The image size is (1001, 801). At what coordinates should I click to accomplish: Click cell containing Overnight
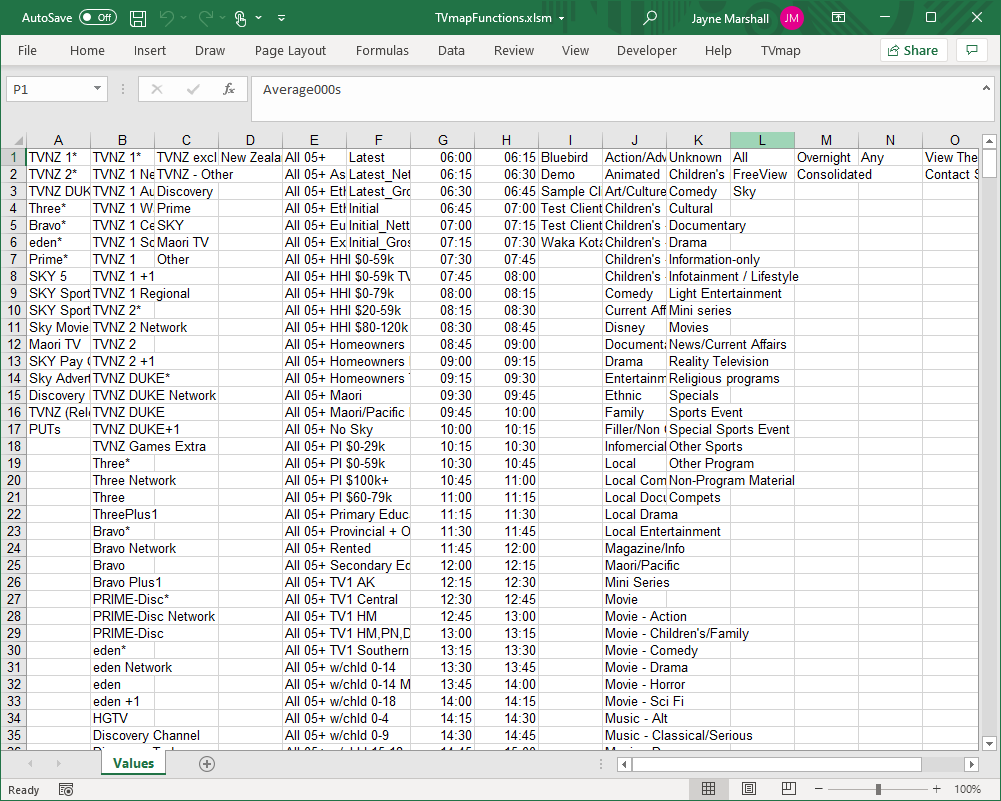[826, 158]
